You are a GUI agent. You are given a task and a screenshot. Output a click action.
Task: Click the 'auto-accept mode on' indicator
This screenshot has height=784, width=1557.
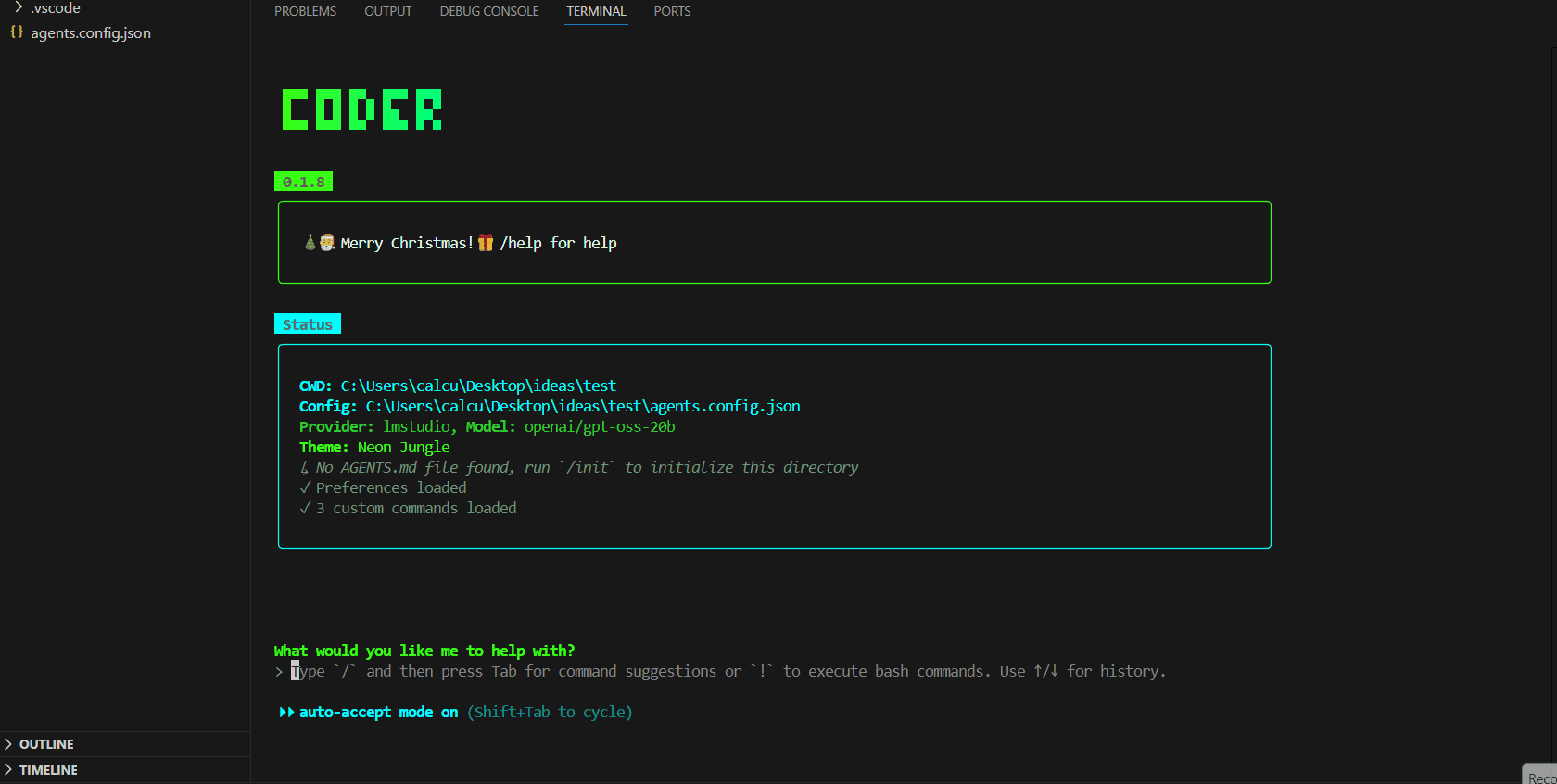click(x=378, y=712)
